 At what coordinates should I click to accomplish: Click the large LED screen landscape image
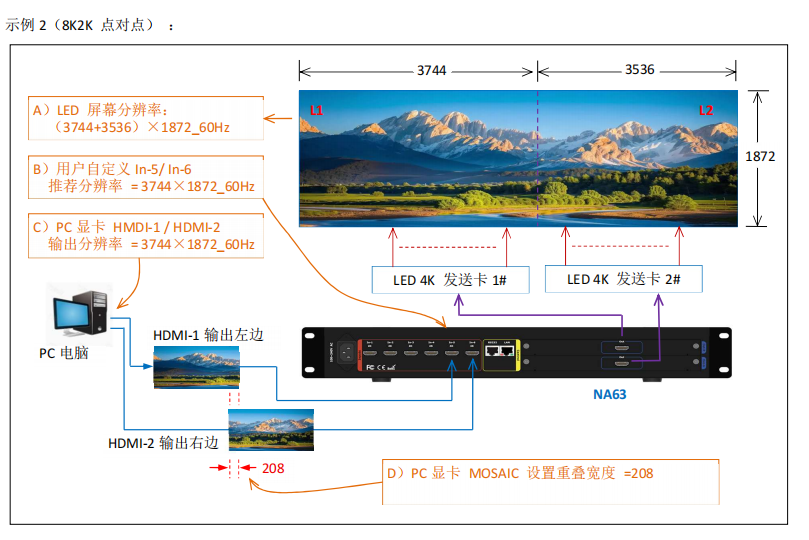tap(518, 158)
